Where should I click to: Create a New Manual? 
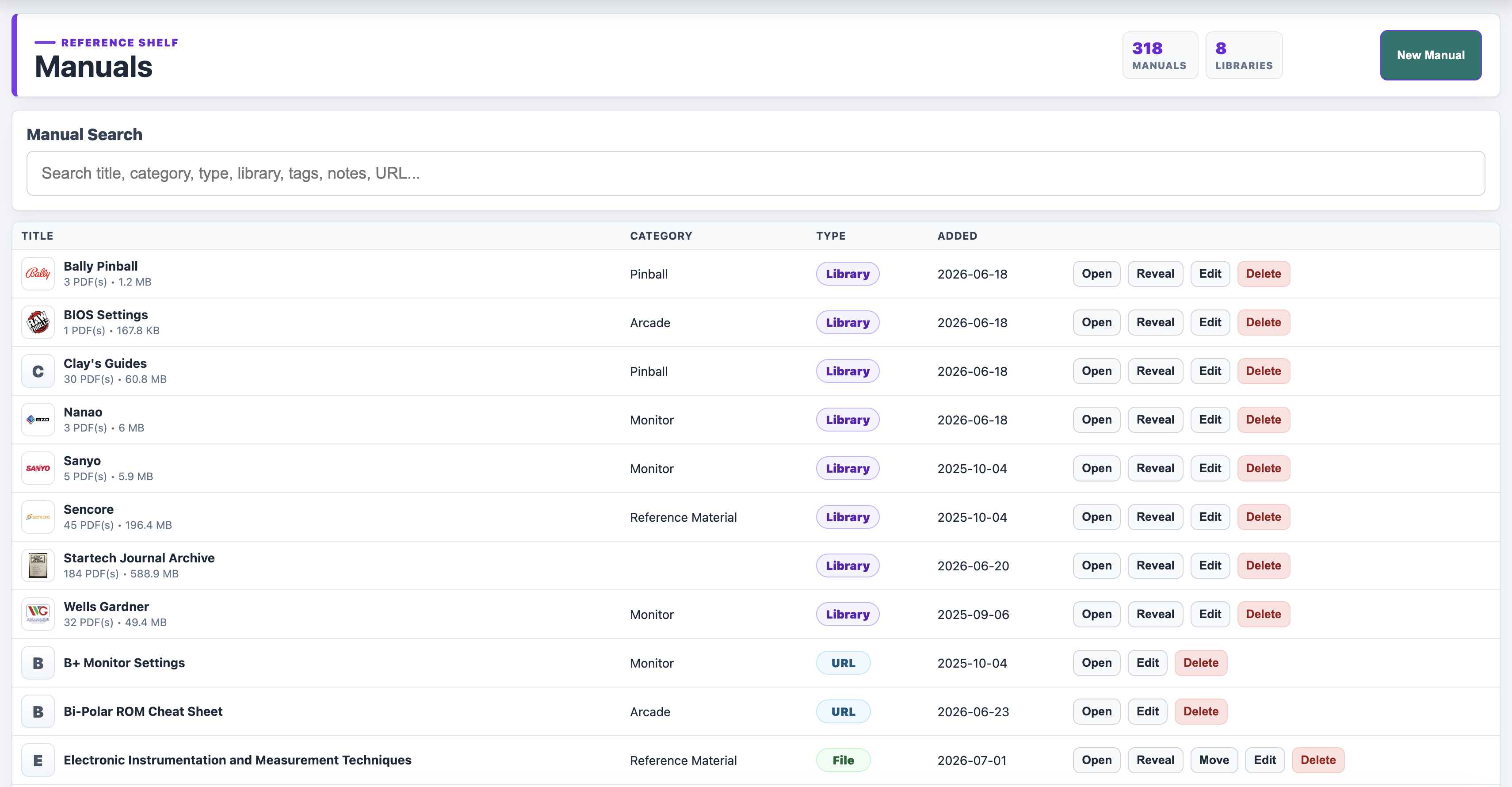1430,55
